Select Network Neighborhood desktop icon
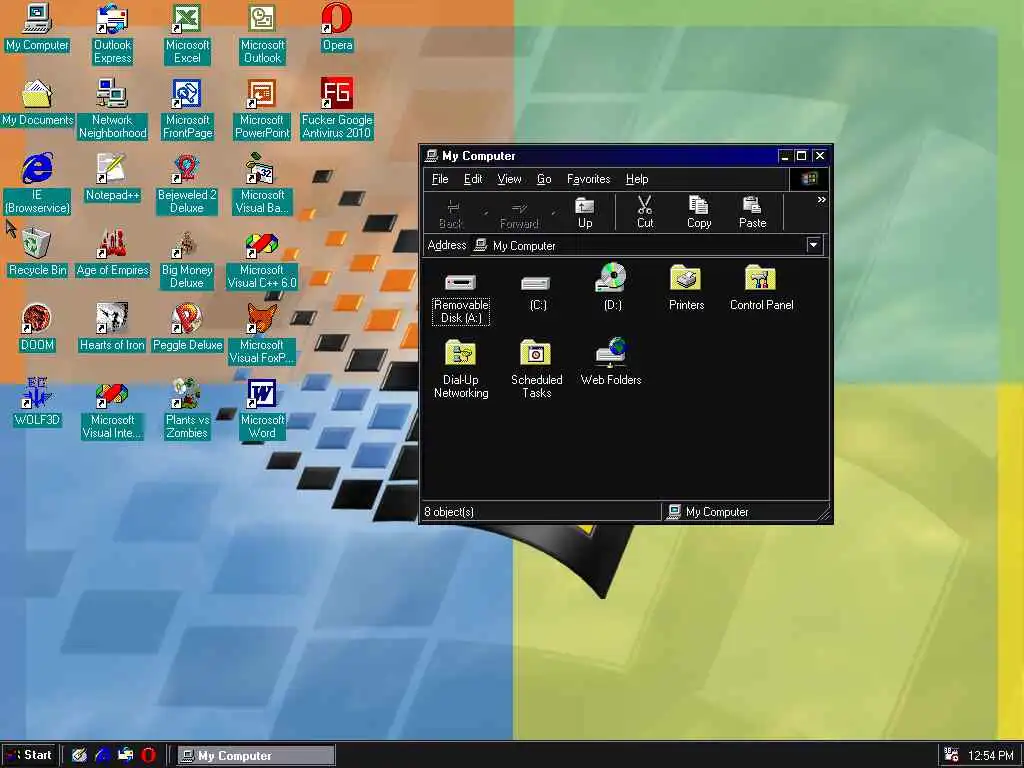This screenshot has height=768, width=1024. 112,110
